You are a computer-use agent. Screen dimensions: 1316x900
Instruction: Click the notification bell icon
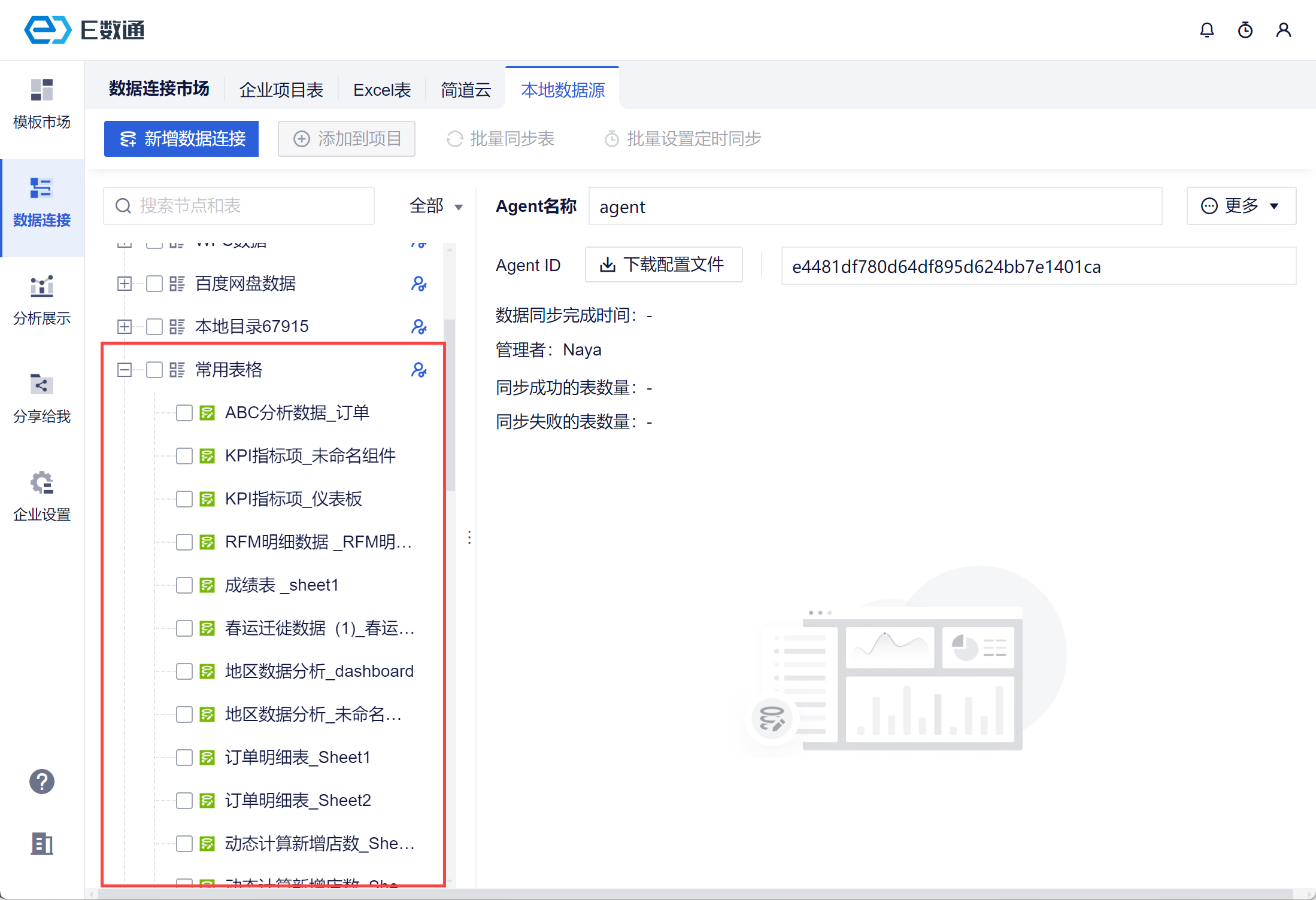(1206, 30)
